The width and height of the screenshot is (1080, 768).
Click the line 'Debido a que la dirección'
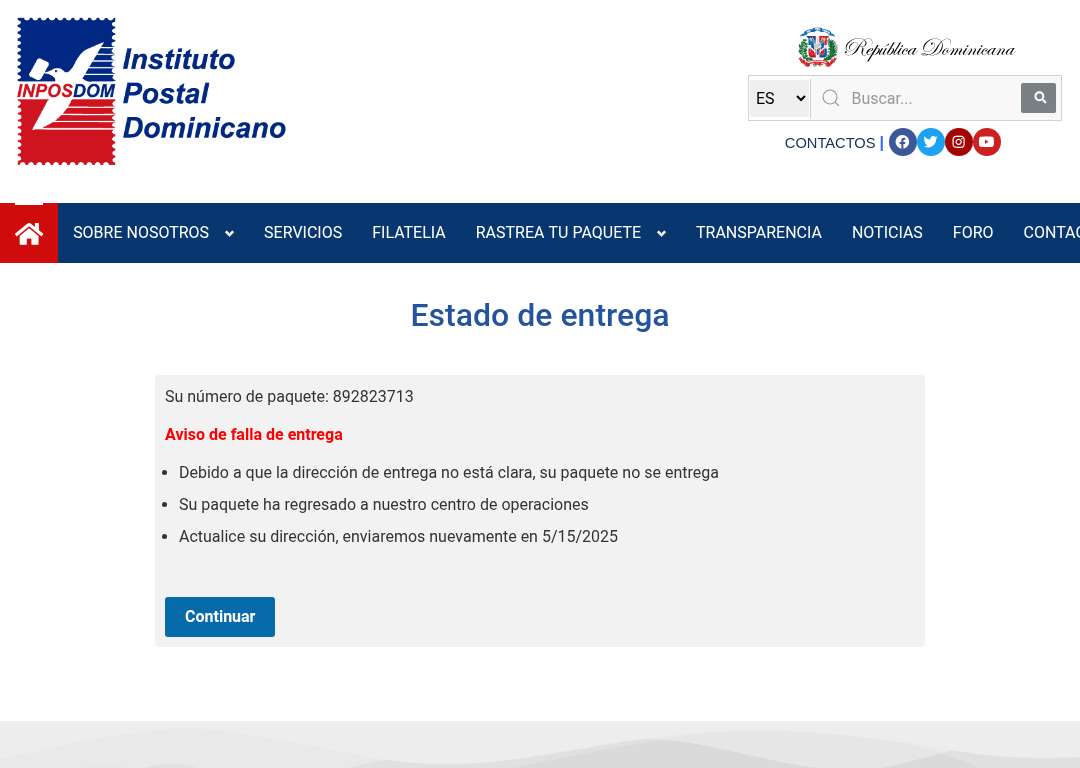point(448,473)
